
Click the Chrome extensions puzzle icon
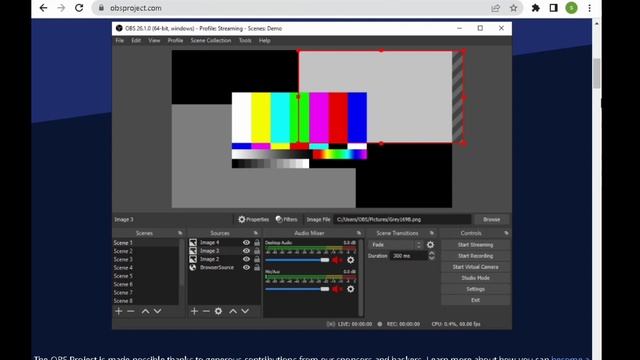(536, 8)
